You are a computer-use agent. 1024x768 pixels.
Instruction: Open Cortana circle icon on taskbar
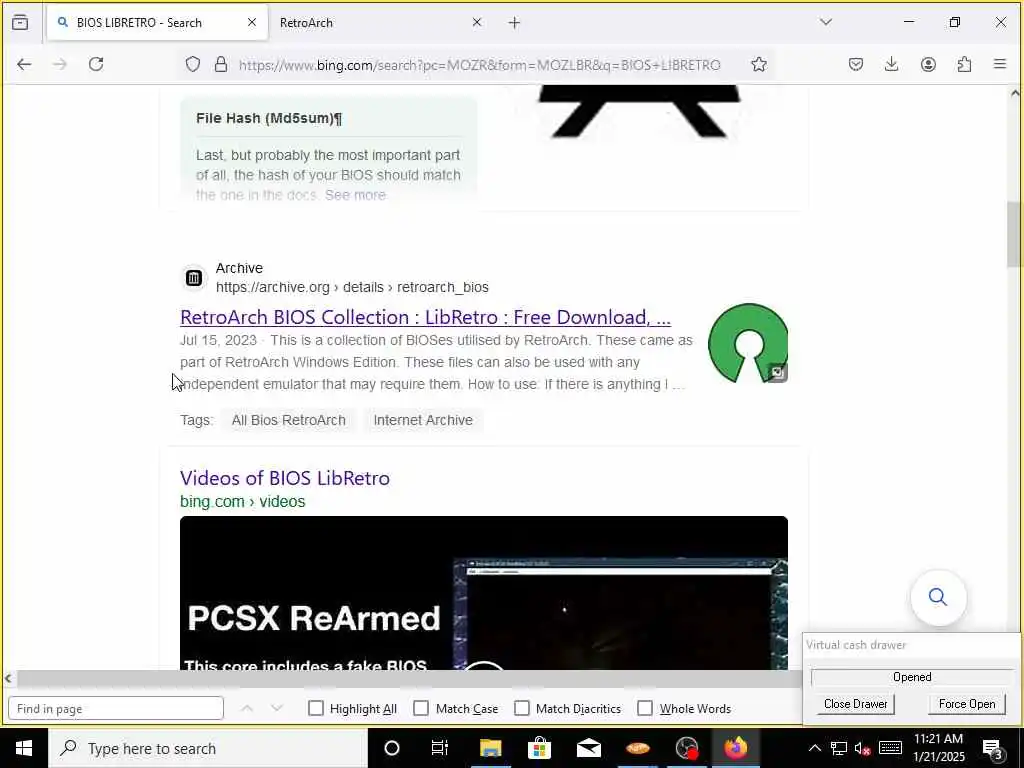pos(392,748)
